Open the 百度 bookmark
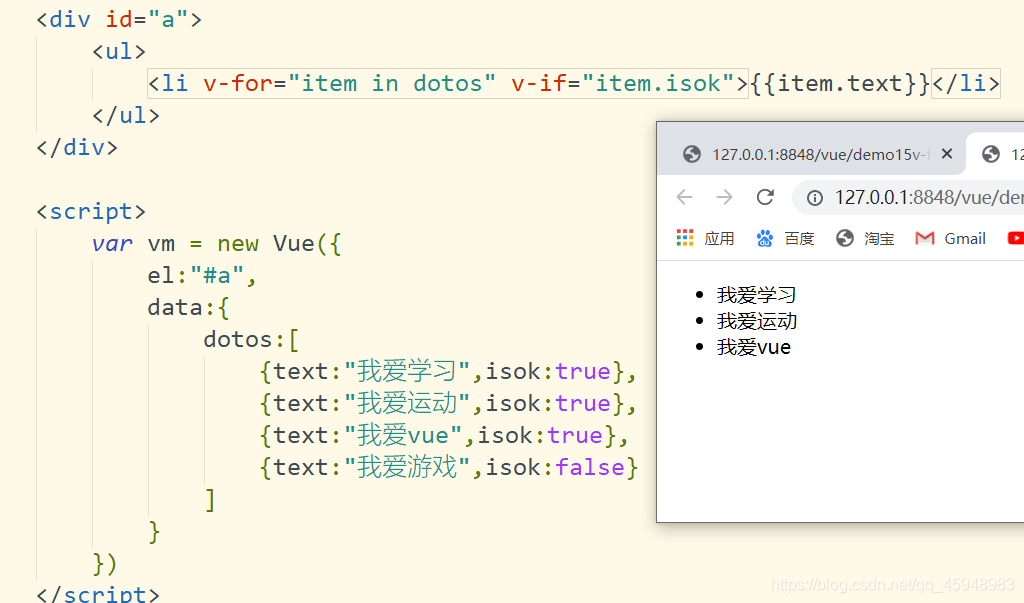This screenshot has width=1024, height=603. [x=786, y=238]
